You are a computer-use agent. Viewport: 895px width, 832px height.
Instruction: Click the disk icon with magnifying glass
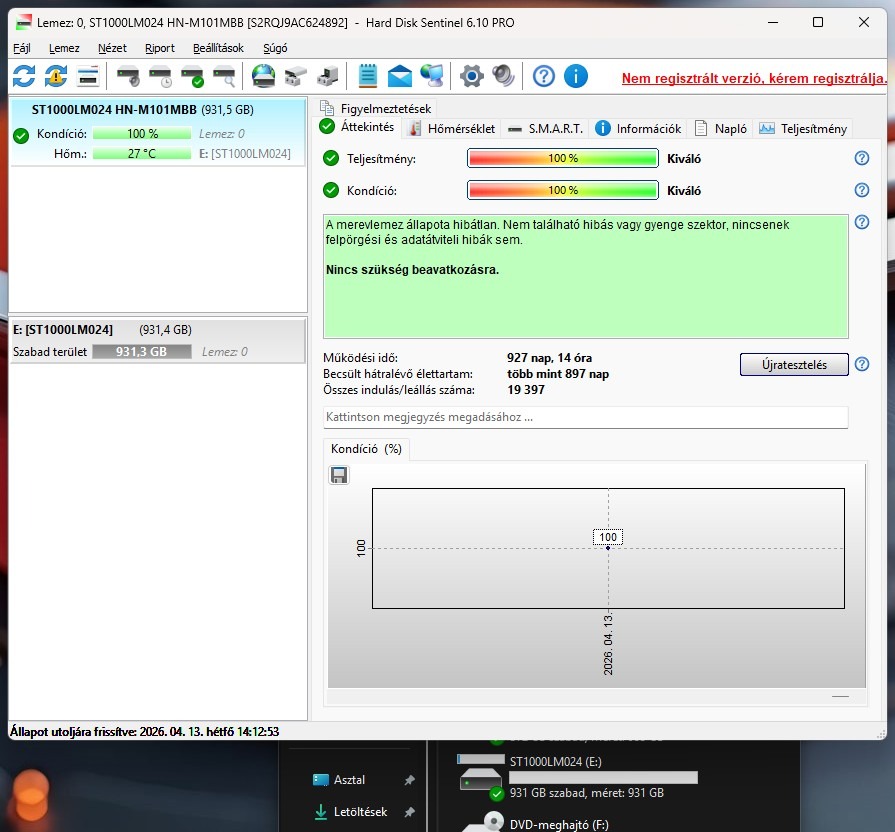pyautogui.click(x=224, y=76)
